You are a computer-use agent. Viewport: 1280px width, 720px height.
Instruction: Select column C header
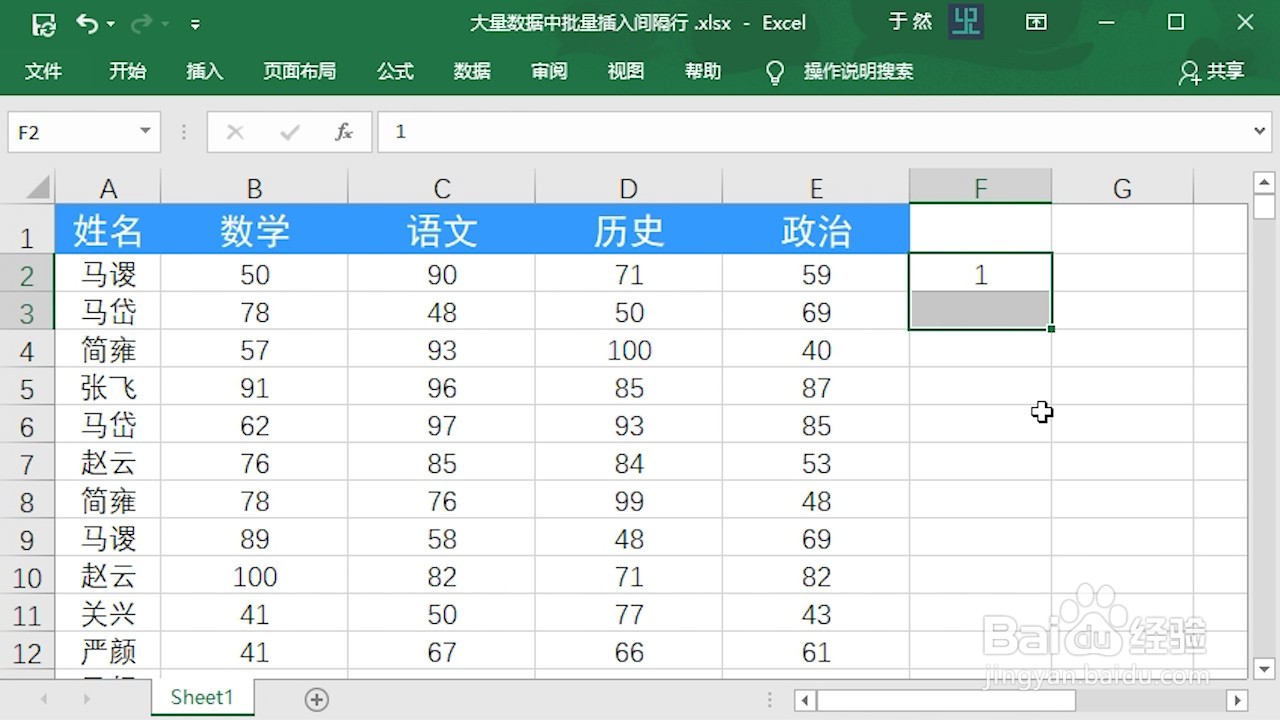[441, 188]
